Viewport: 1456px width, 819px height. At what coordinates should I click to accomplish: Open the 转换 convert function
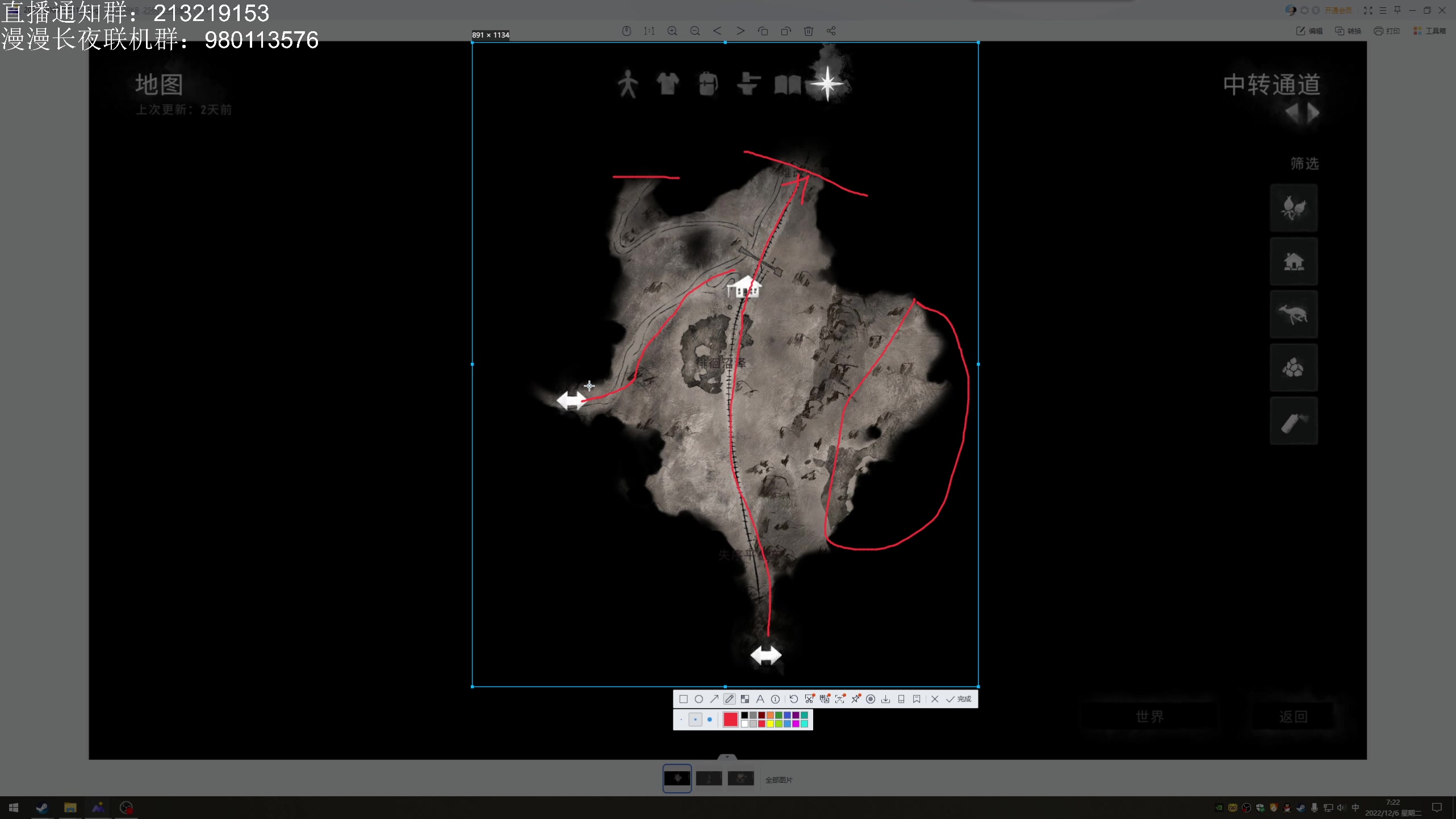click(x=1349, y=31)
